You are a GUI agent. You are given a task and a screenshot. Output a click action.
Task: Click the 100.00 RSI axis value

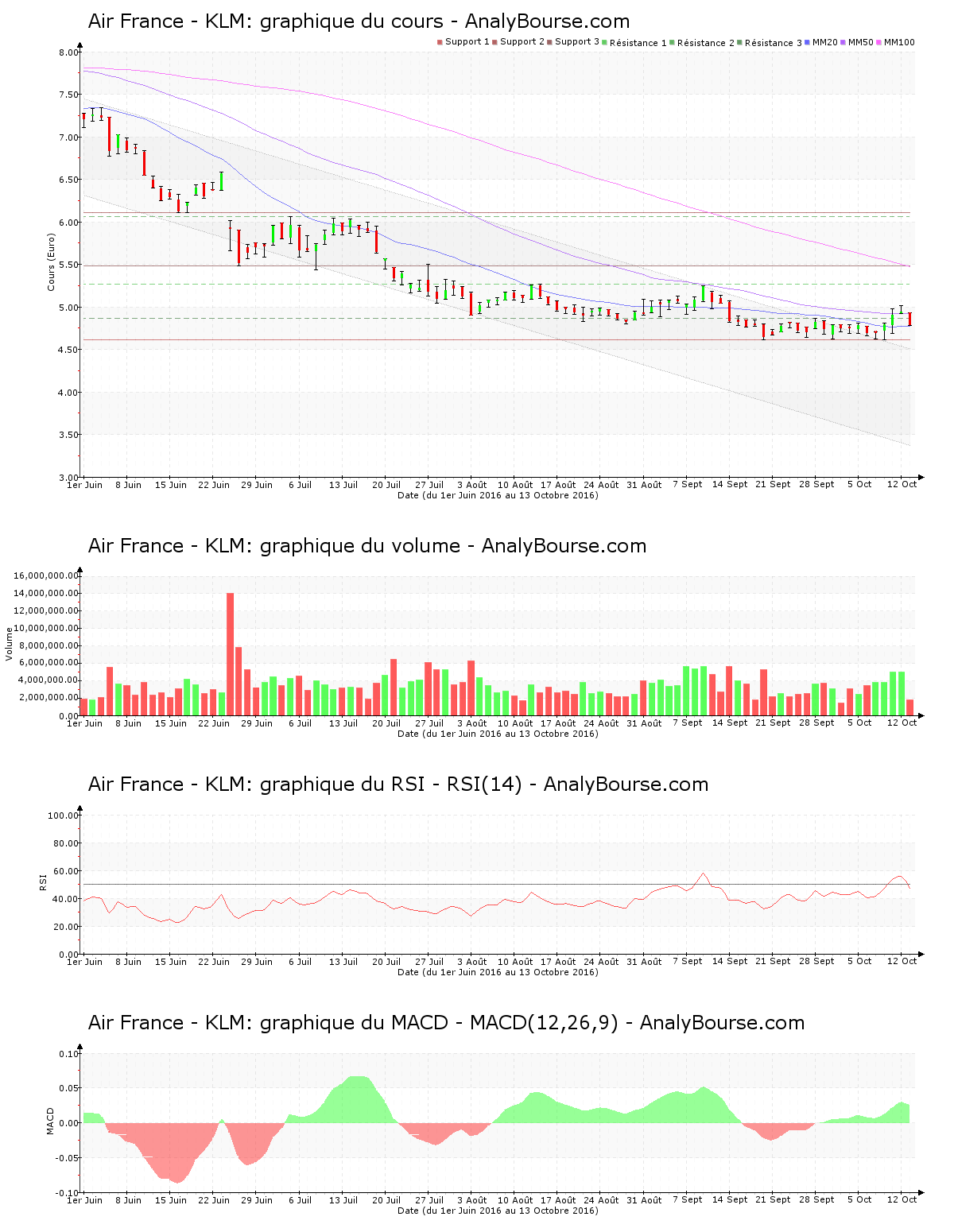coord(64,816)
